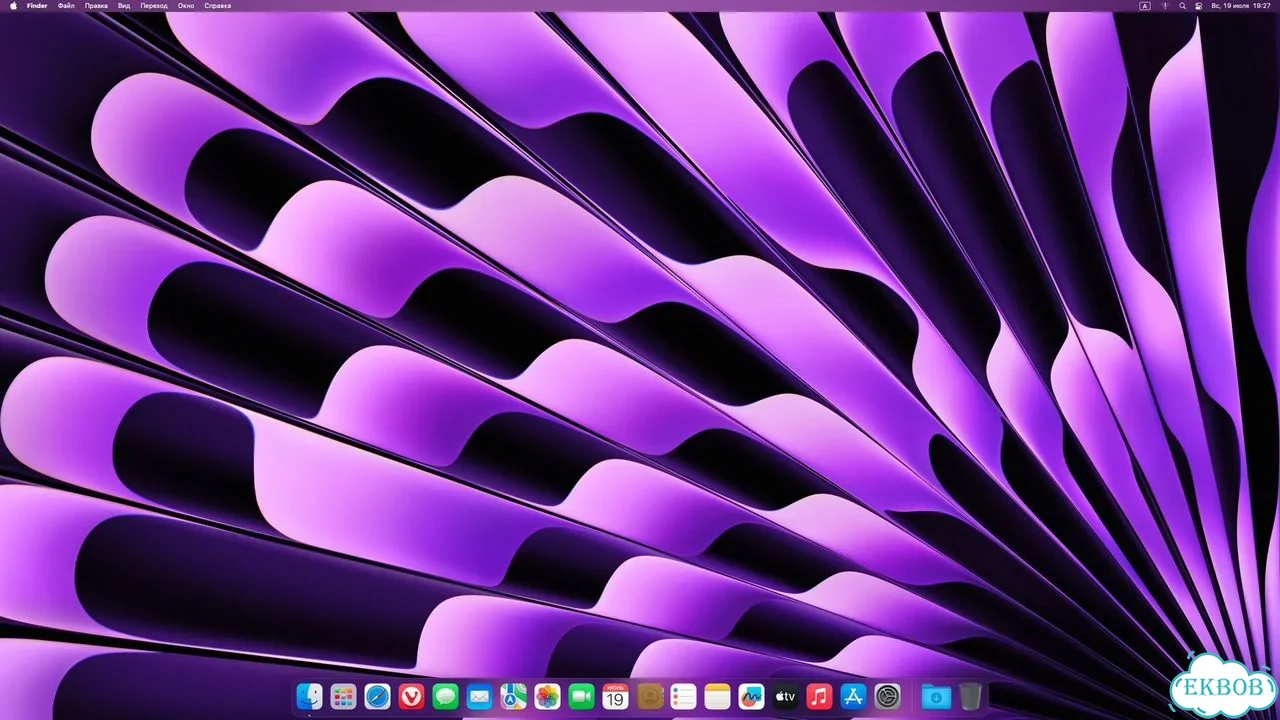The image size is (1280, 720).
Task: Launch Freeform from the Dock
Action: 751,696
